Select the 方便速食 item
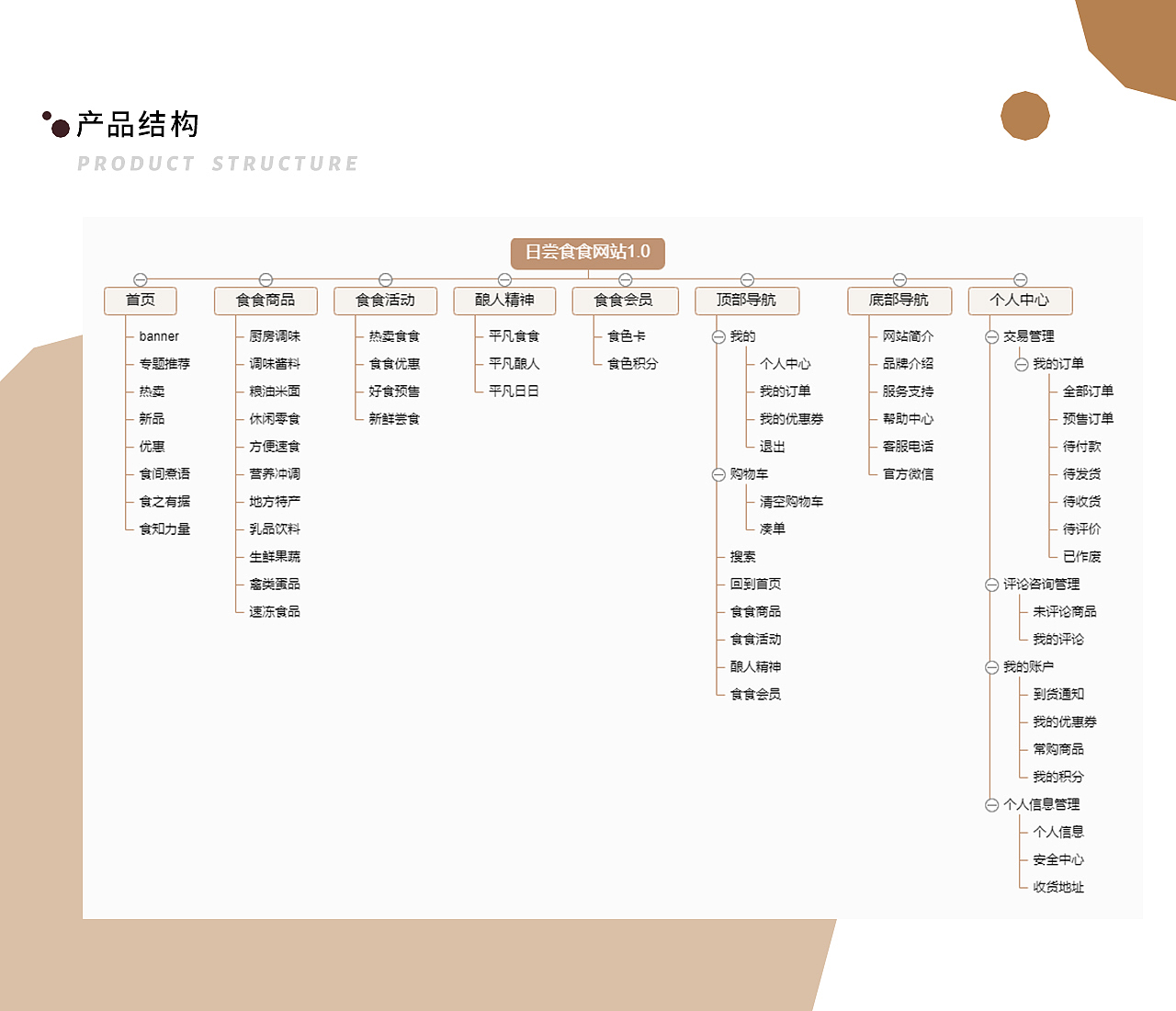This screenshot has height=1011, width=1176. [275, 447]
